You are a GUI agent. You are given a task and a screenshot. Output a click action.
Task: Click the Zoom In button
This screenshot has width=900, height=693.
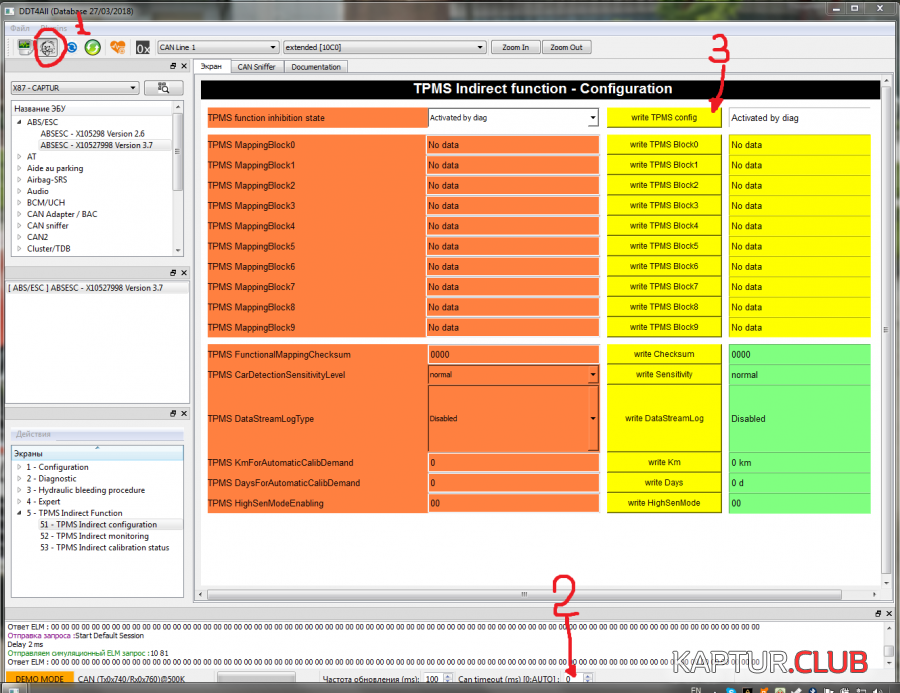[516, 47]
